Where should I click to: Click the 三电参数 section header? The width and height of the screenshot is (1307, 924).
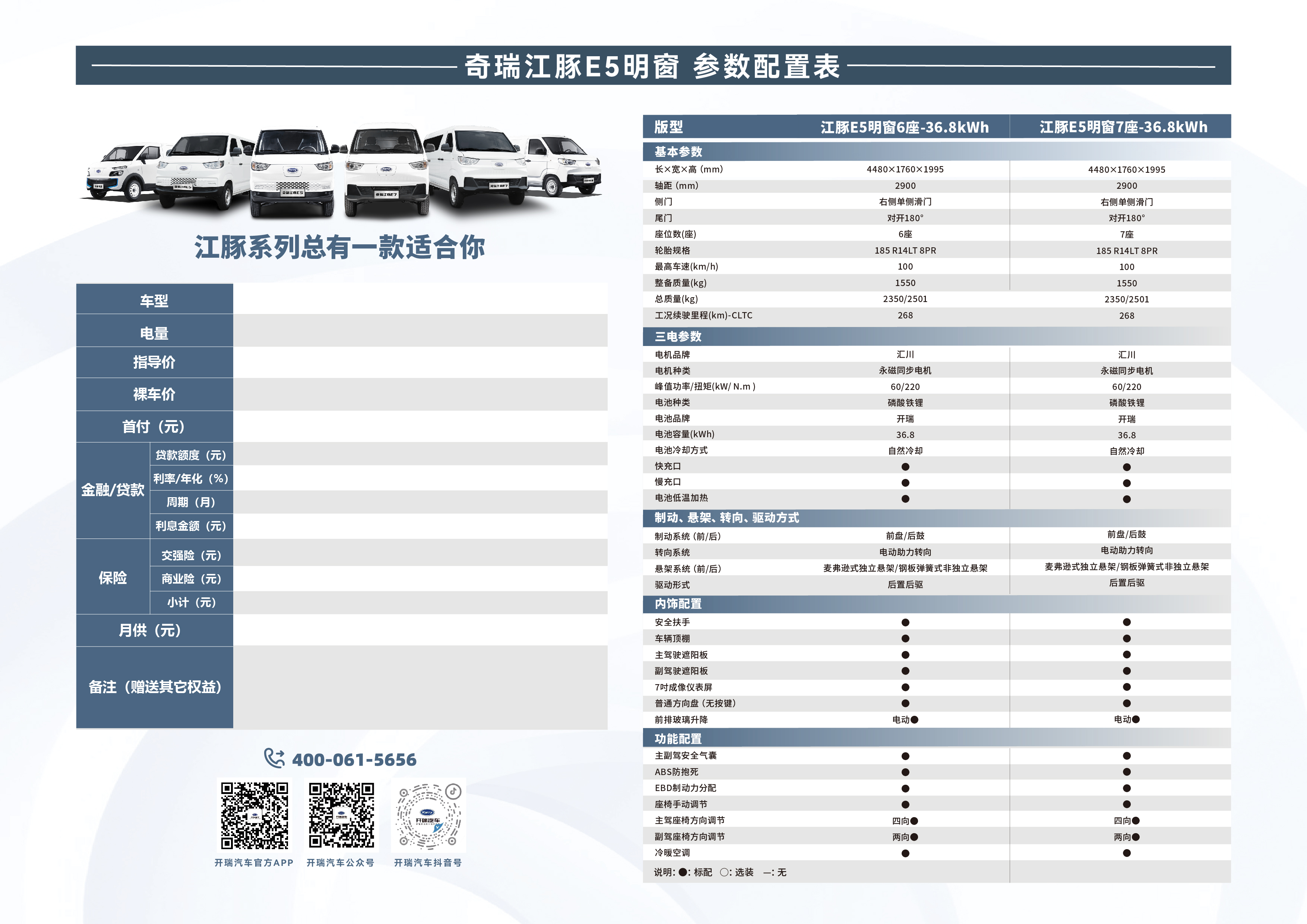click(x=936, y=336)
